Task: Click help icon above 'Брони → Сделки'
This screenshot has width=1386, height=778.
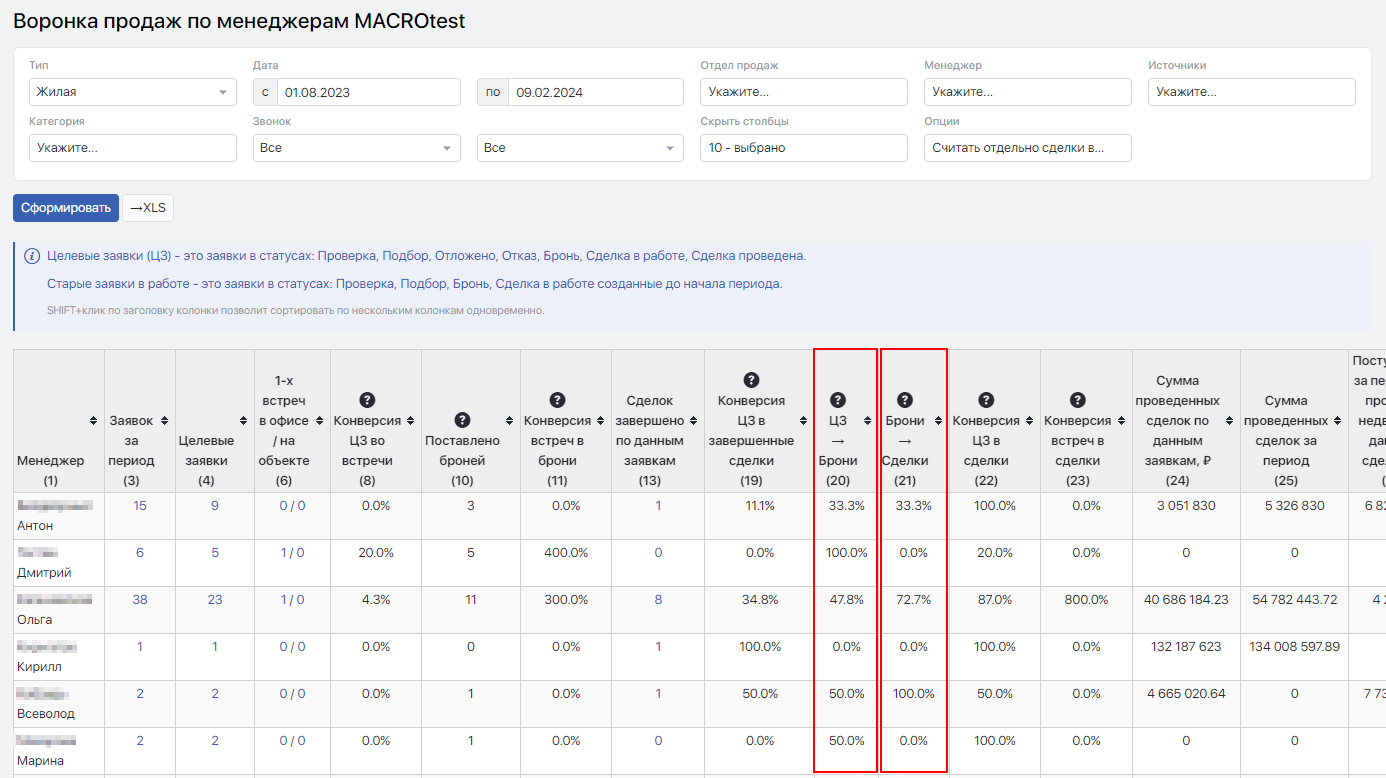Action: 905,400
